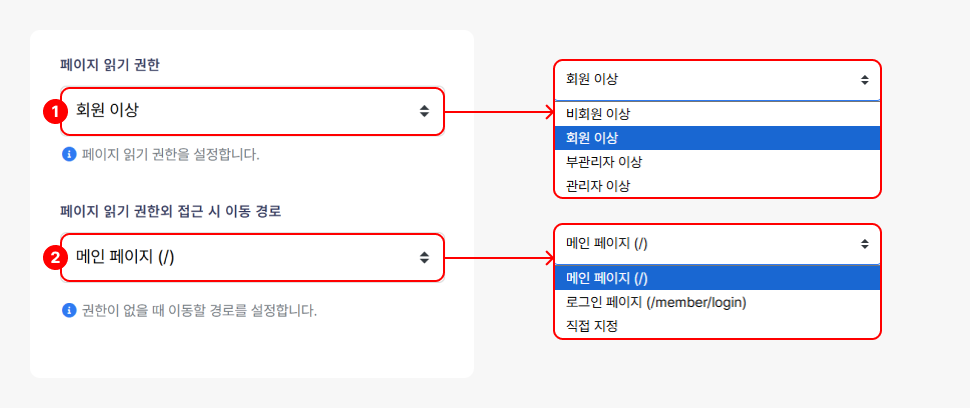Click the red number 1 badge
Image resolution: width=970 pixels, height=408 pixels.
pyautogui.click(x=56, y=111)
